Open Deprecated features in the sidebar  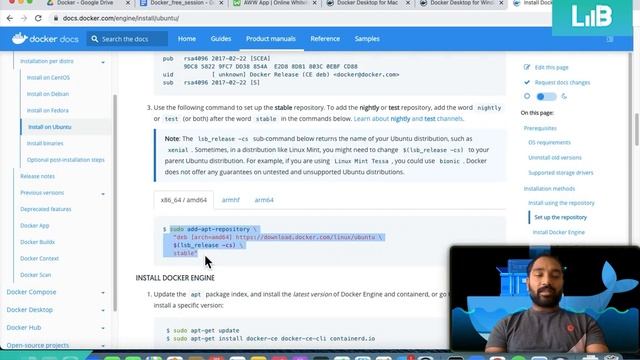click(46, 209)
